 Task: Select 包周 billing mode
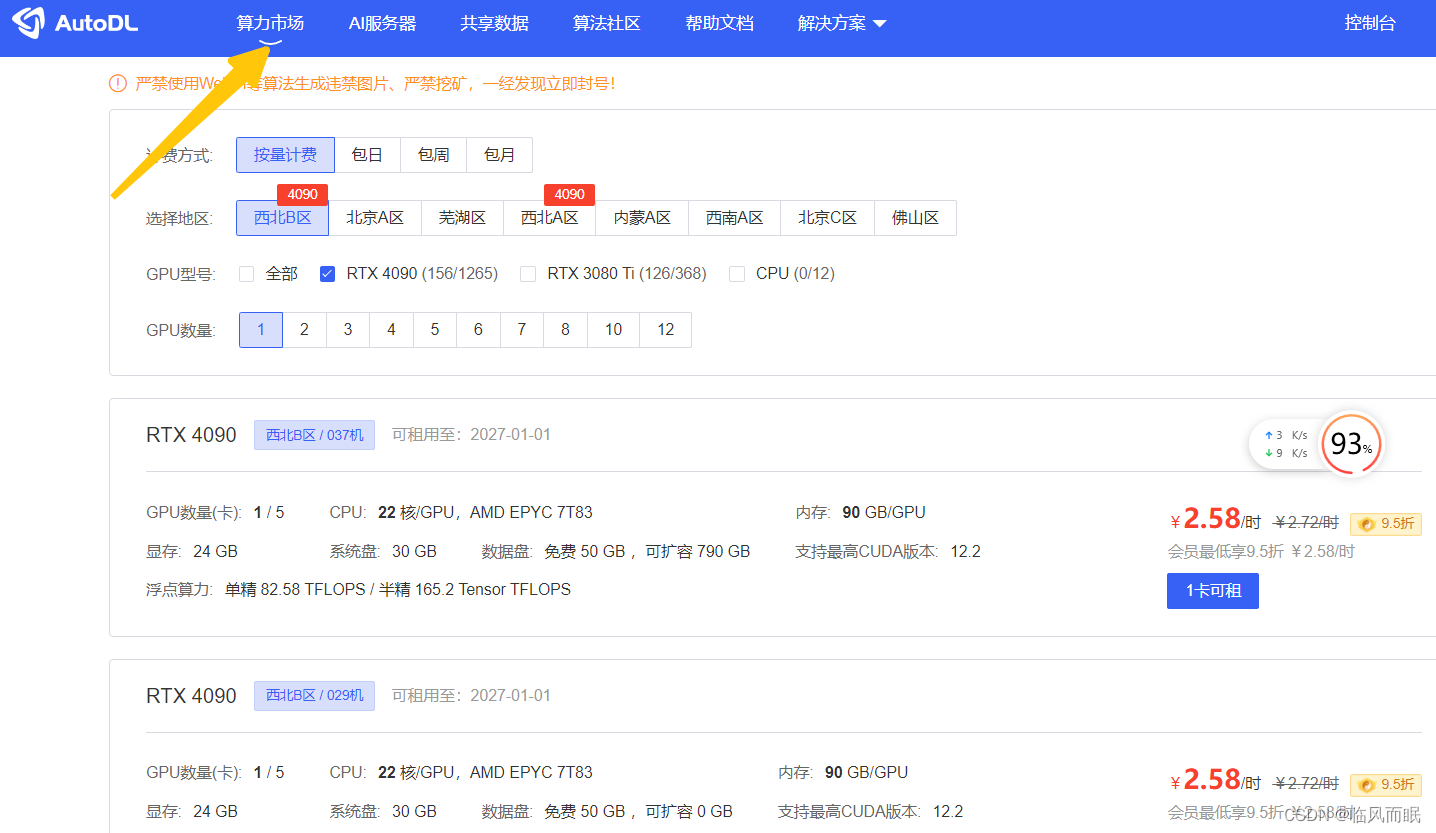coord(433,155)
